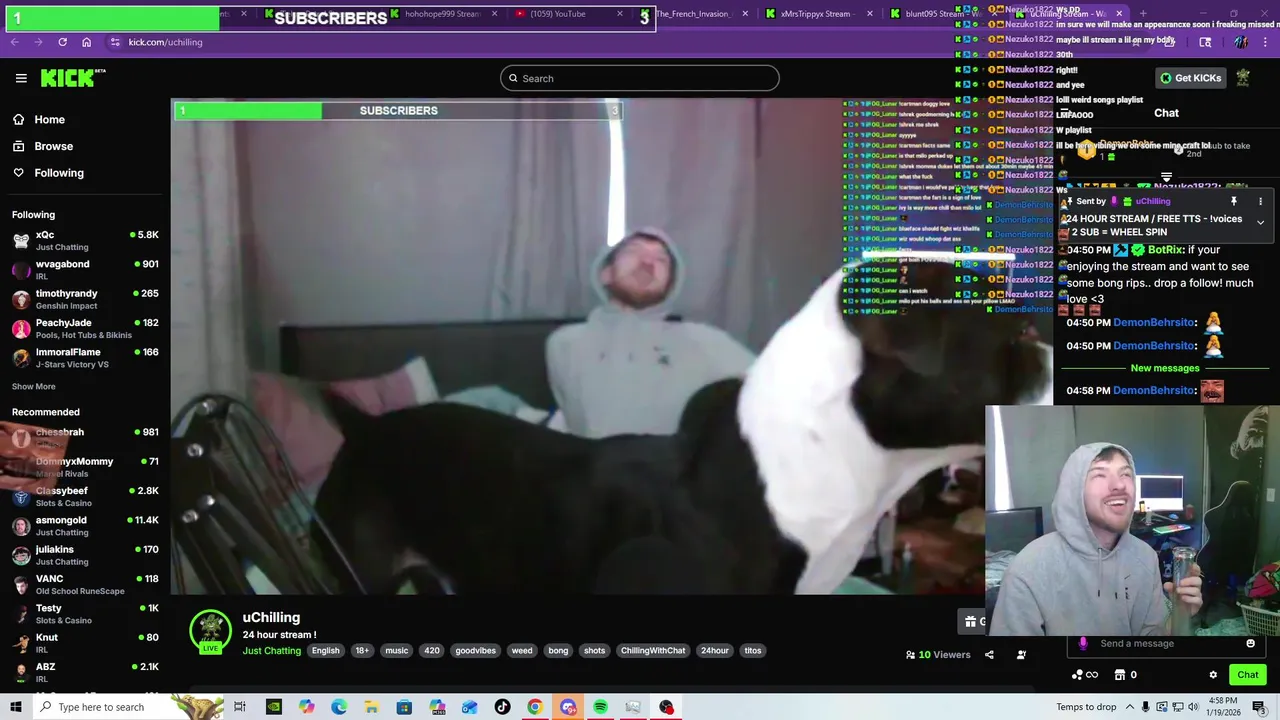Viewport: 1280px width, 720px height.
Task: Expand Show more under Following
Action: pos(34,386)
